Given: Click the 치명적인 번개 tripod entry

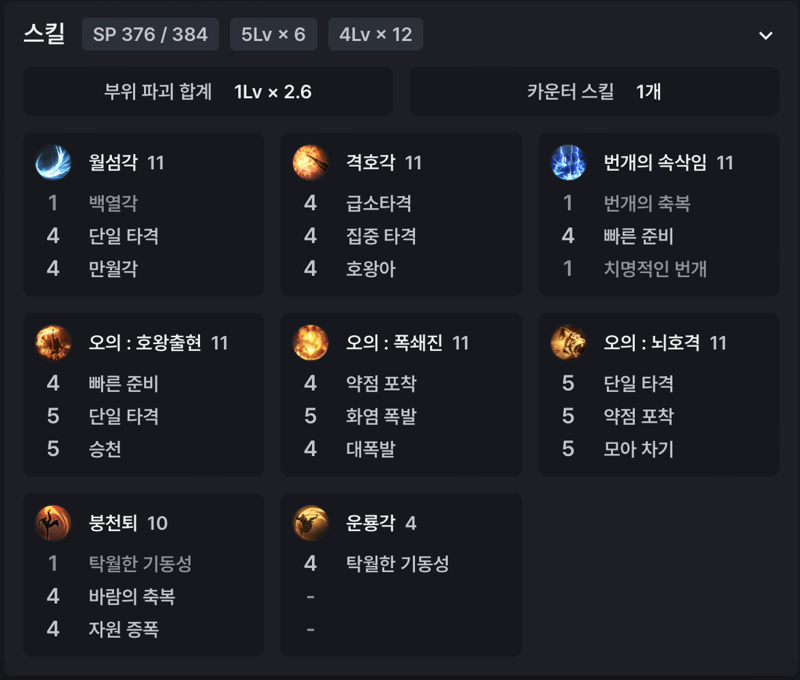Looking at the screenshot, I should point(655,268).
